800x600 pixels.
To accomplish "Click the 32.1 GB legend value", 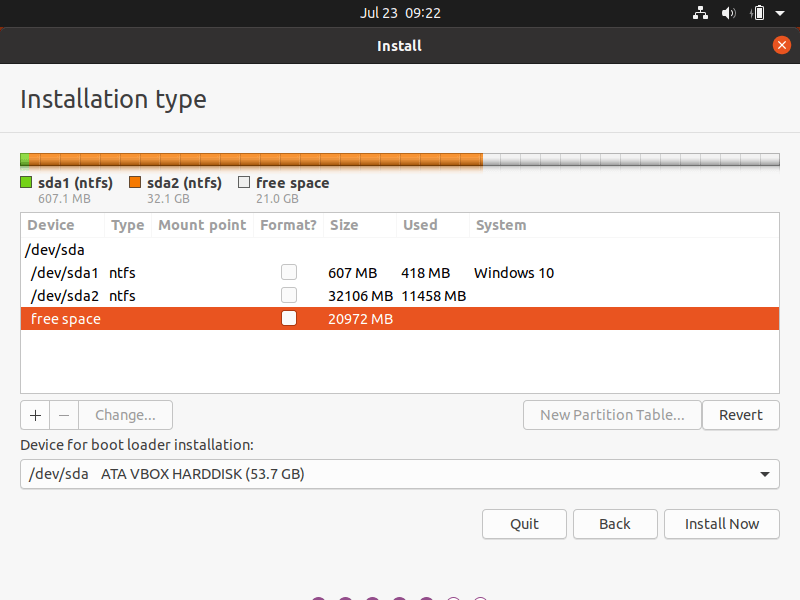I will [x=168, y=198].
